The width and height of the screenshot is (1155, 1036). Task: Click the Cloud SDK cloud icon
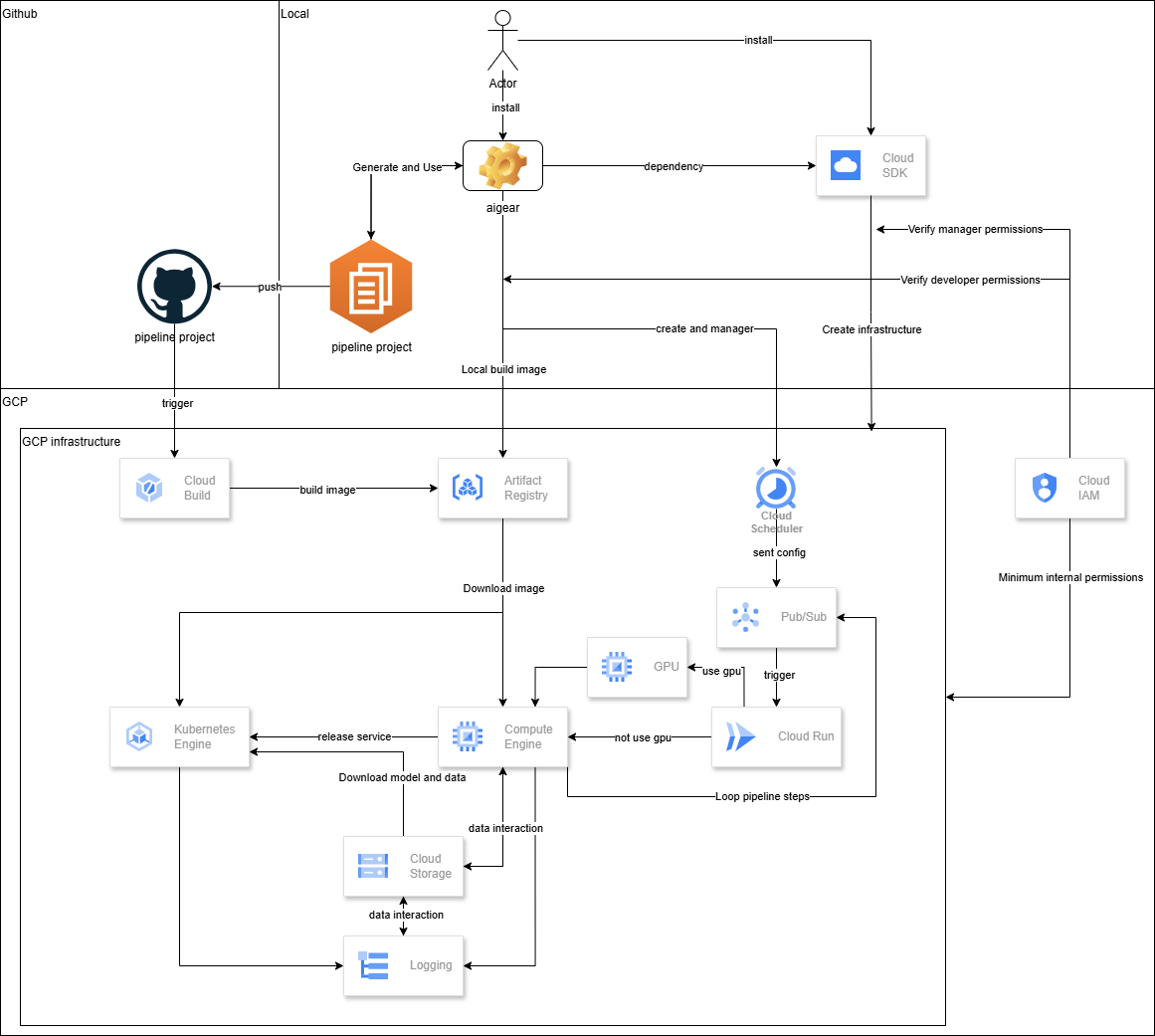tap(845, 165)
